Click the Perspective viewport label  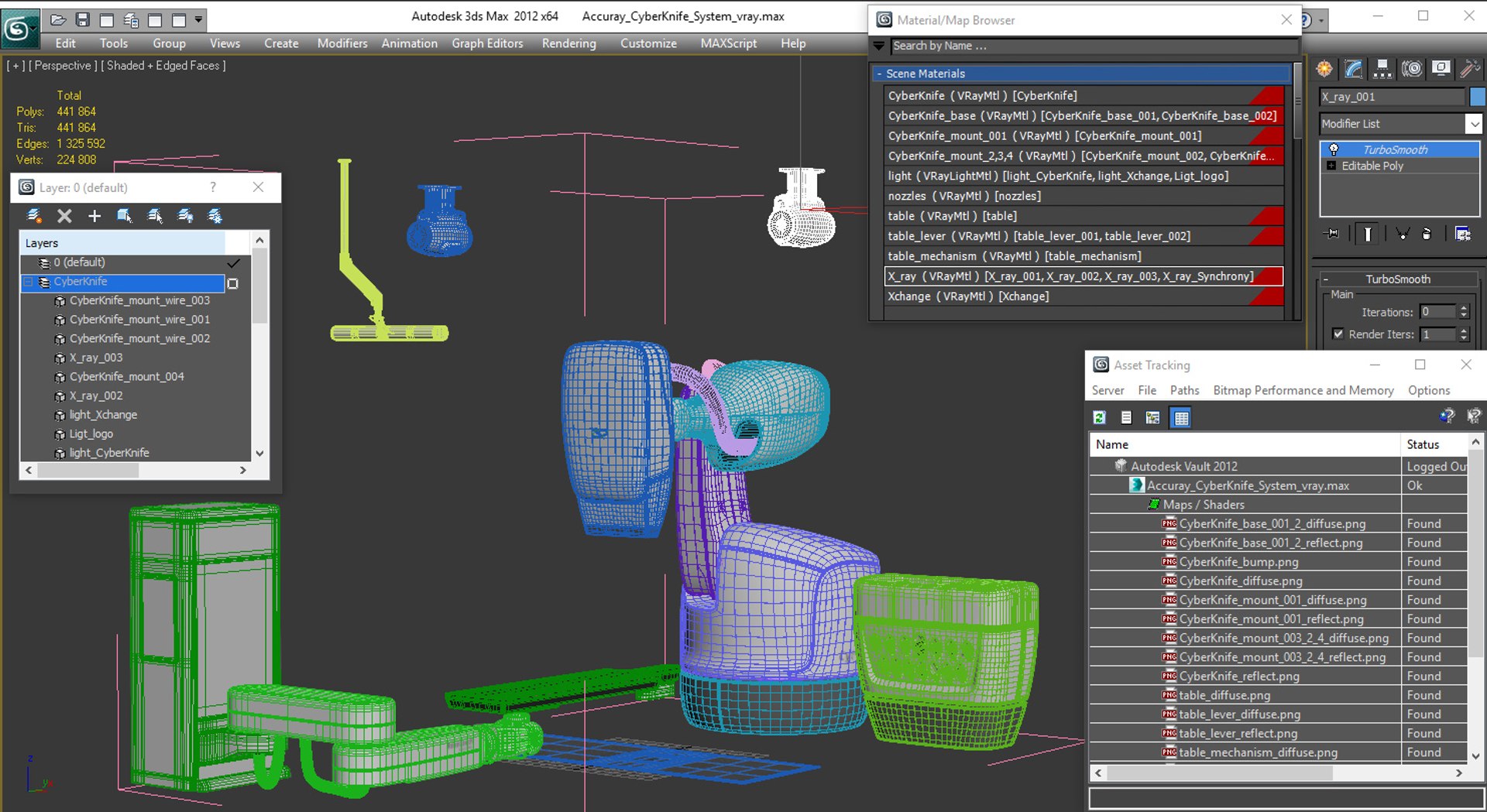63,66
